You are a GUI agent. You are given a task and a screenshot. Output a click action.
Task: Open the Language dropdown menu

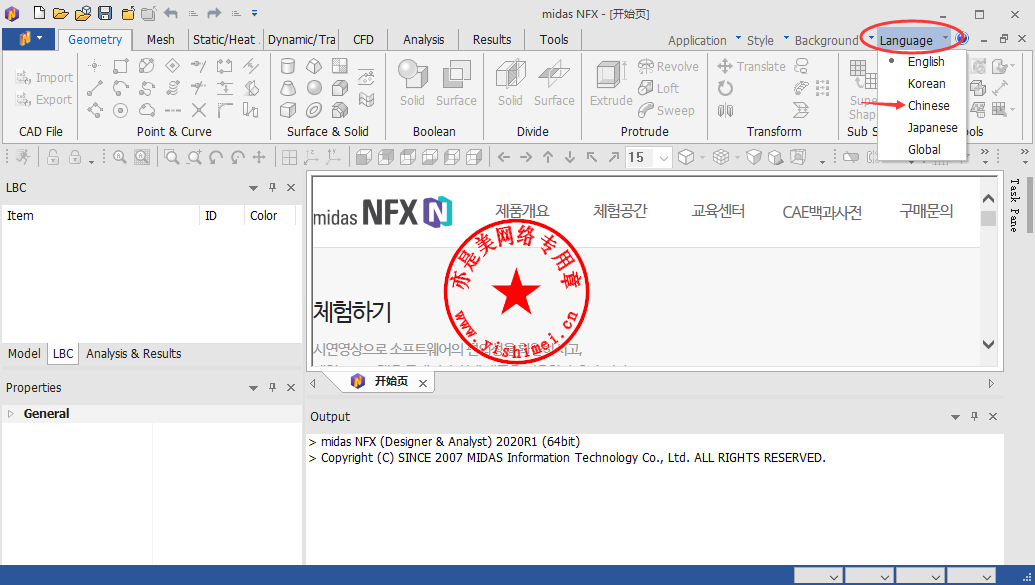[913, 40]
